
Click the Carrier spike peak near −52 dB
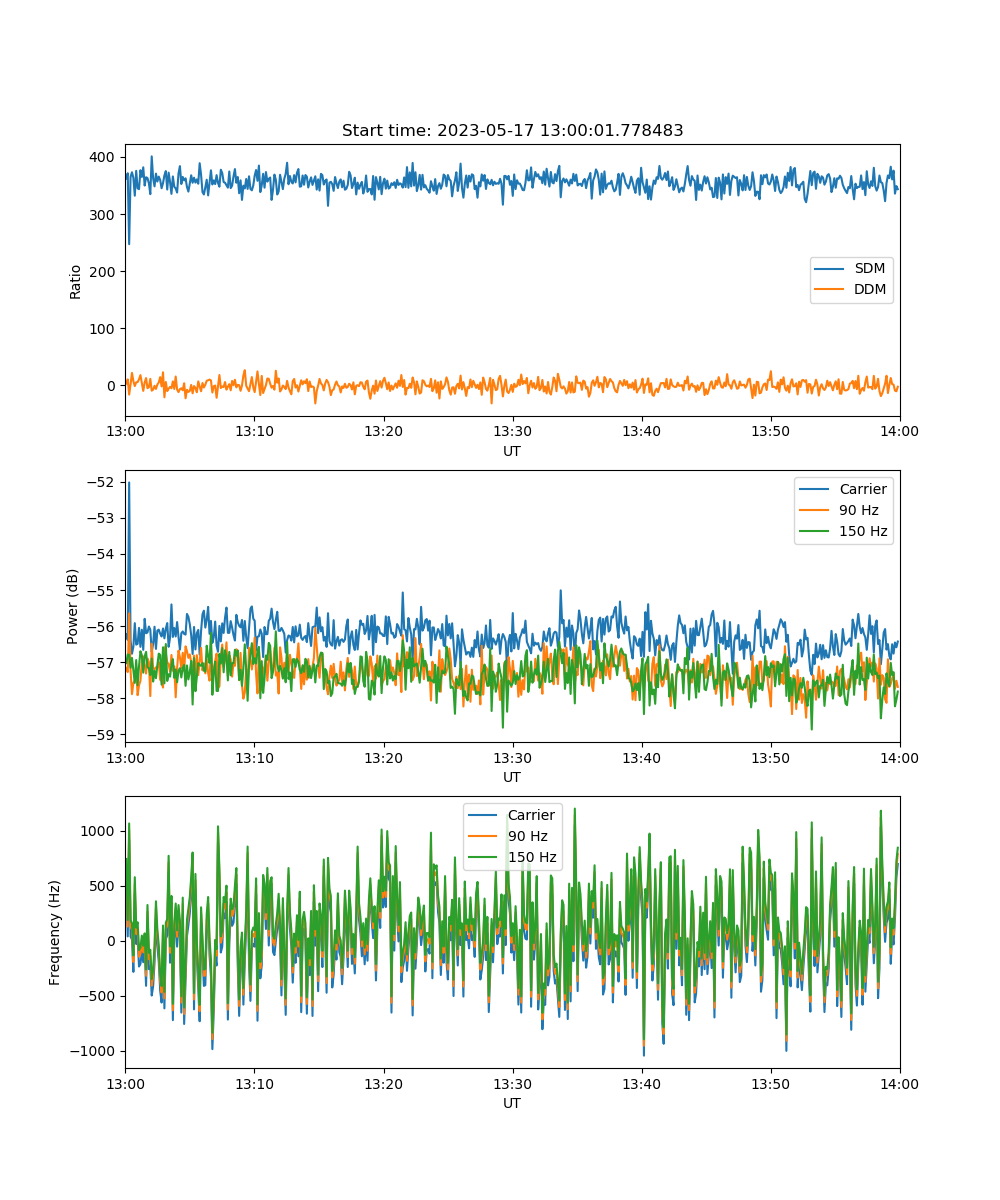(128, 483)
